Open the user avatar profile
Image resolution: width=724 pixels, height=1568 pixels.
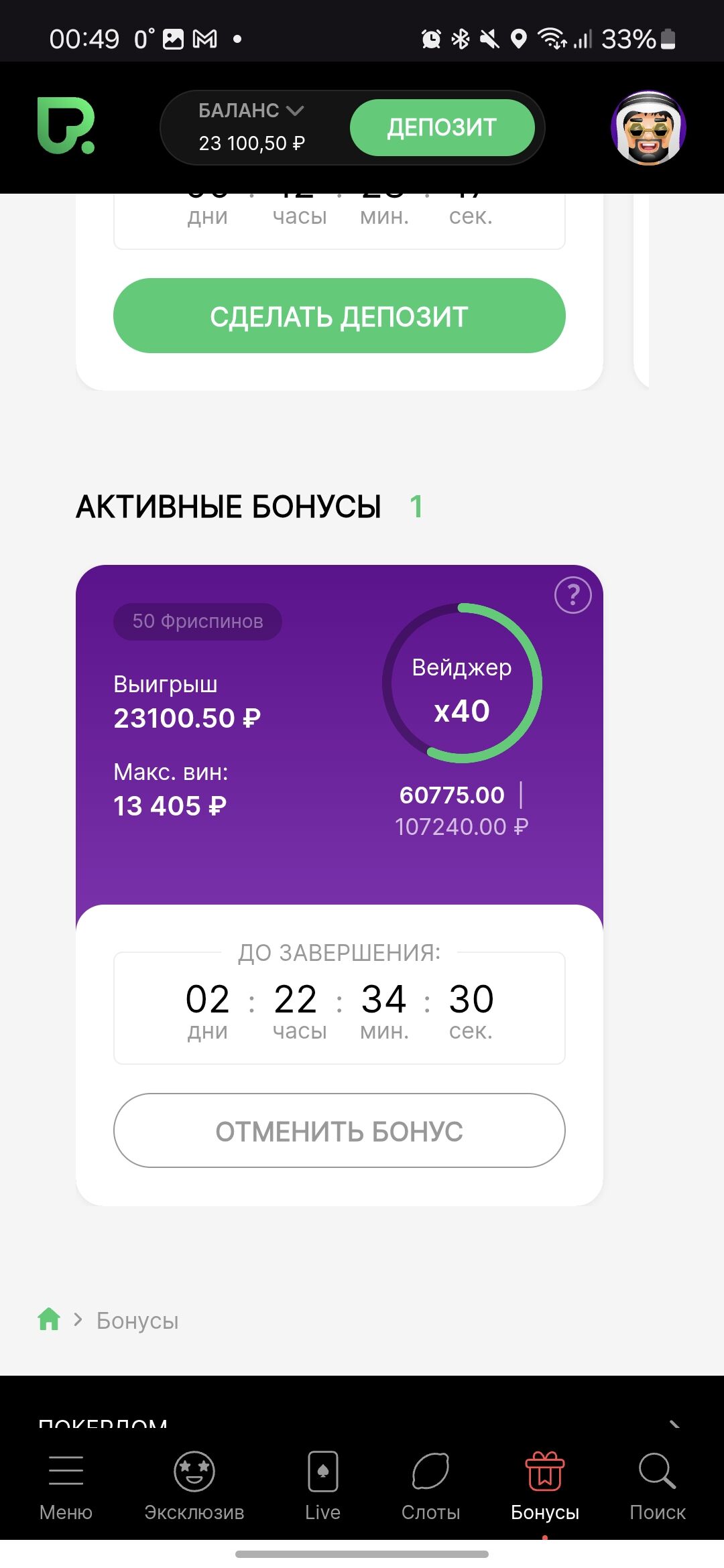[648, 127]
